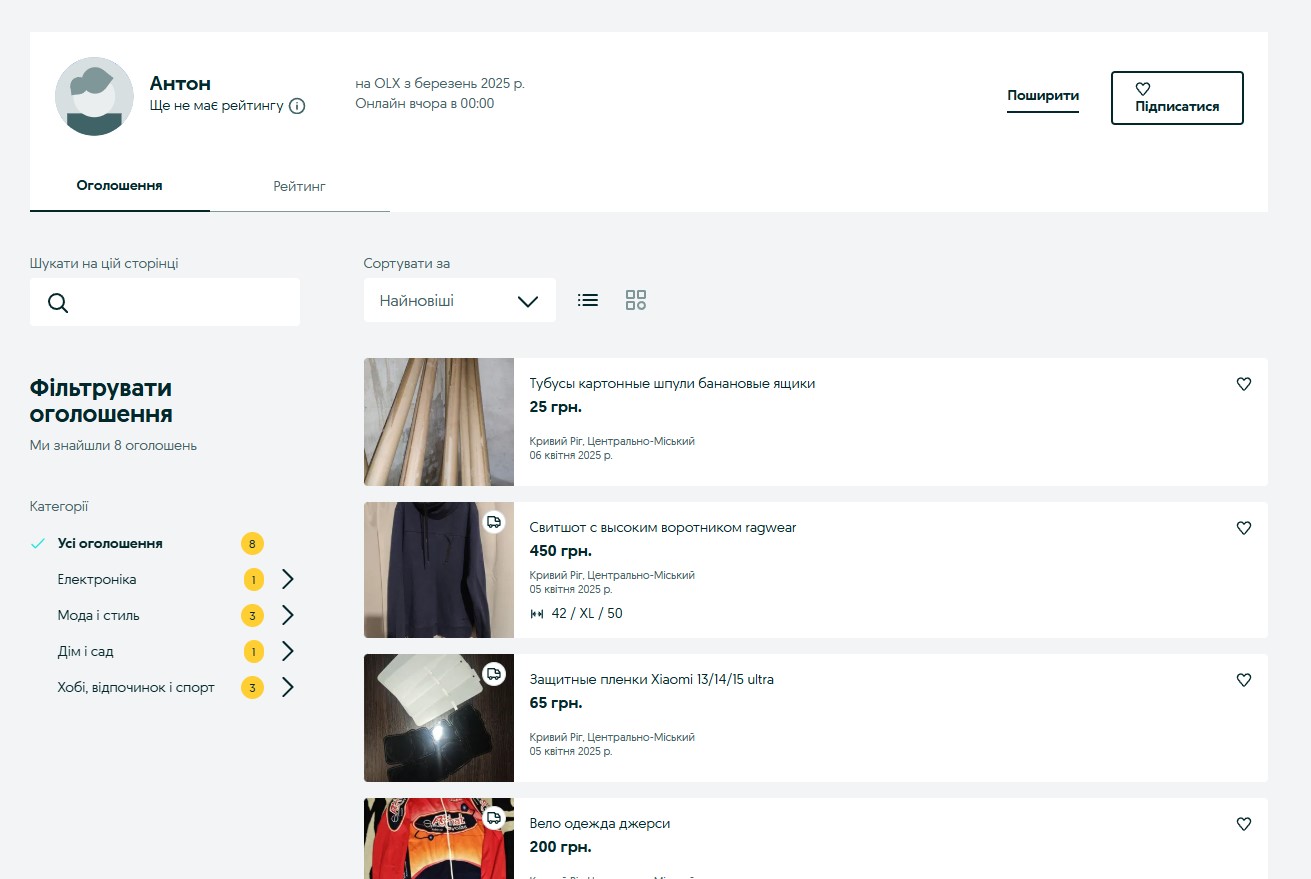Expand the Електроніка category
This screenshot has width=1311, height=879.
(x=287, y=579)
